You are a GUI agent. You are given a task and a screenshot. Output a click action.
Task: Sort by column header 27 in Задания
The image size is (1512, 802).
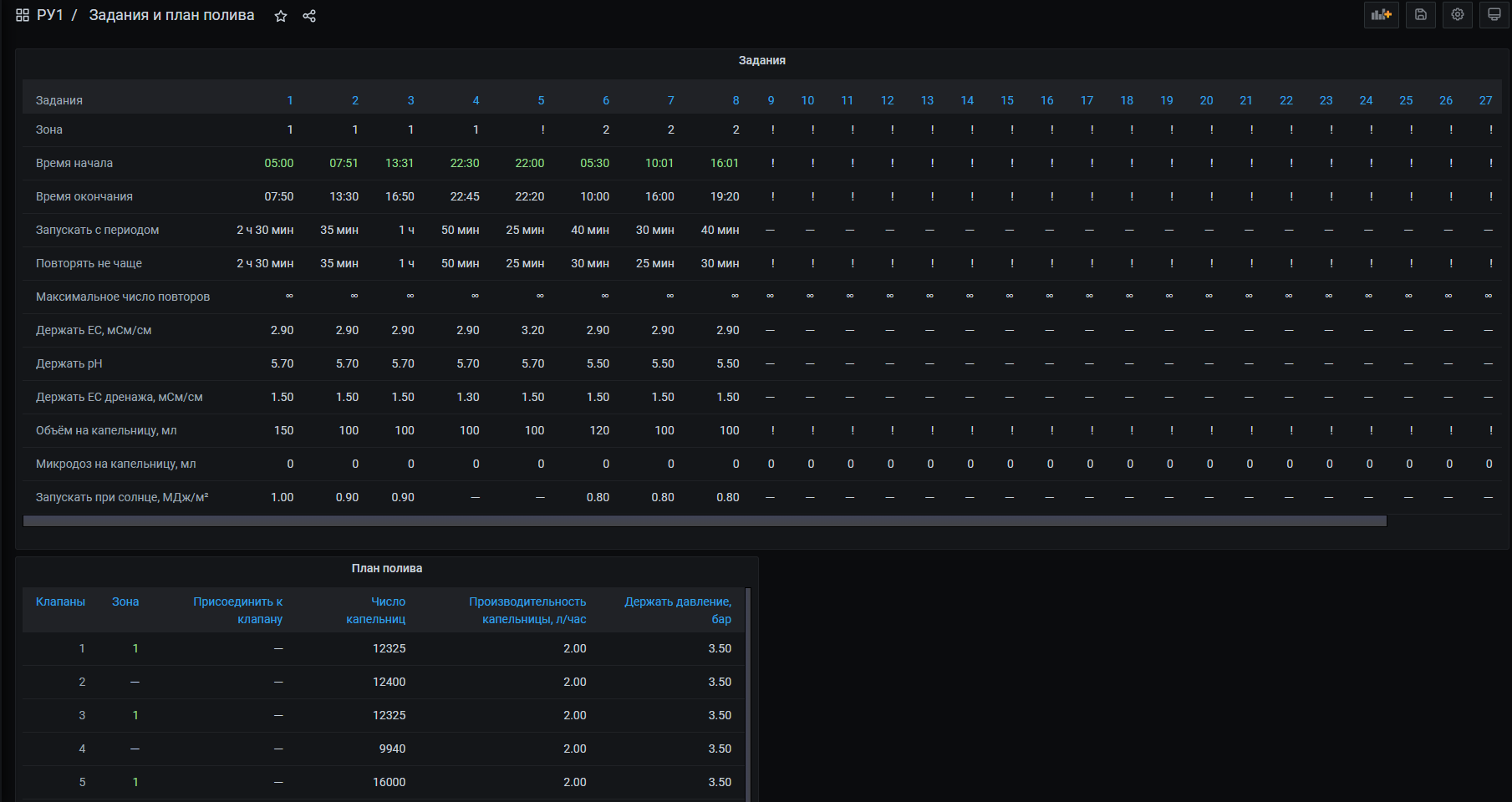click(x=1485, y=100)
